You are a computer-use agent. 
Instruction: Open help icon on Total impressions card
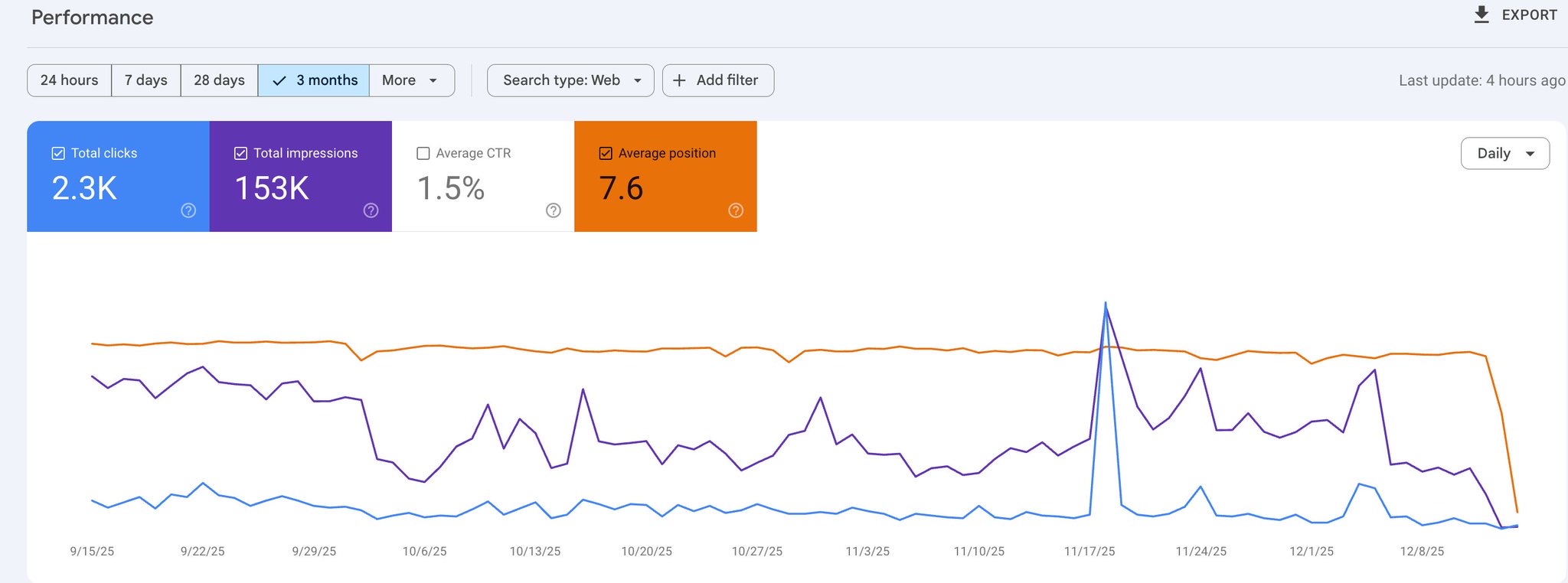tap(371, 210)
